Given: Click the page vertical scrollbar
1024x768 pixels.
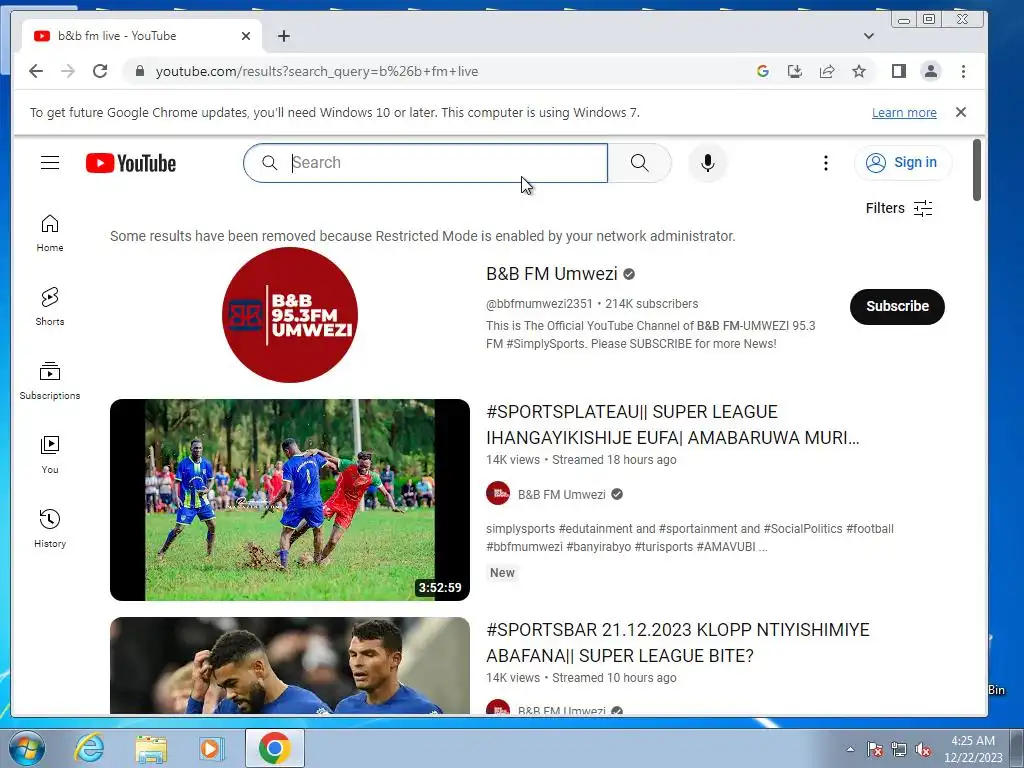Looking at the screenshot, I should click(x=976, y=170).
